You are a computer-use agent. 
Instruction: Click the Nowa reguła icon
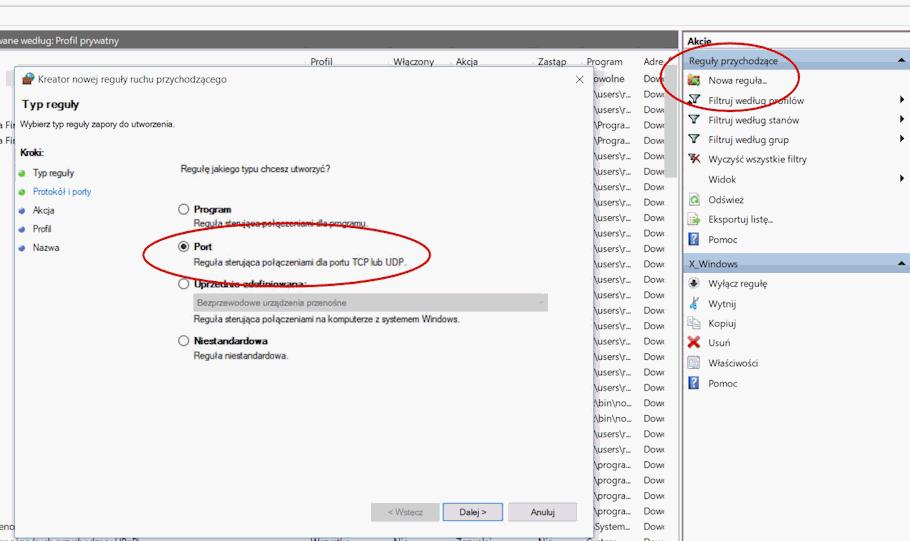(694, 80)
